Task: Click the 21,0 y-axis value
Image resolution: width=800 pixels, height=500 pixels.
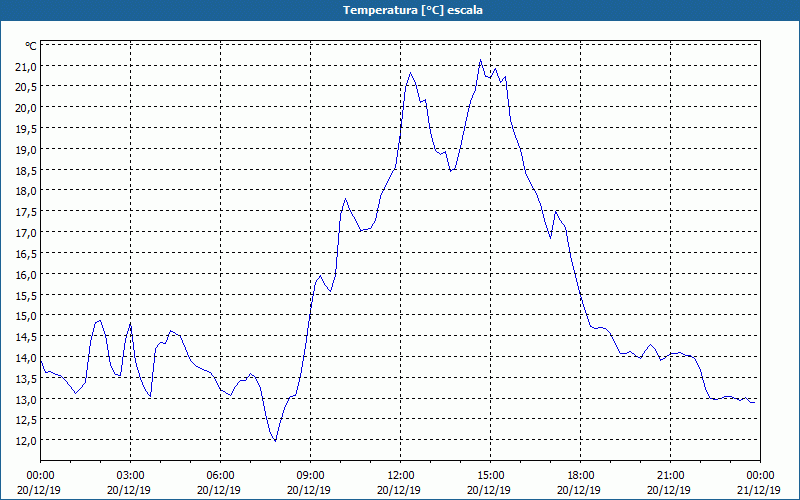Action: coord(27,66)
